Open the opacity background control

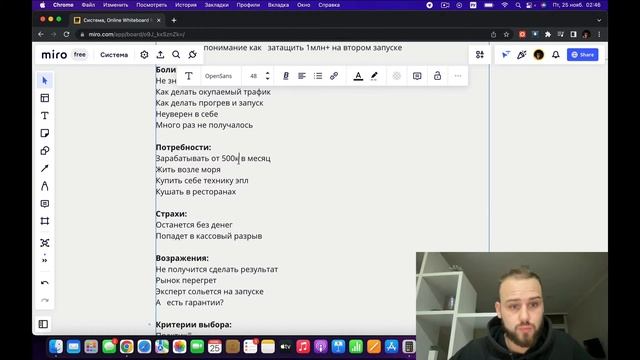396,76
